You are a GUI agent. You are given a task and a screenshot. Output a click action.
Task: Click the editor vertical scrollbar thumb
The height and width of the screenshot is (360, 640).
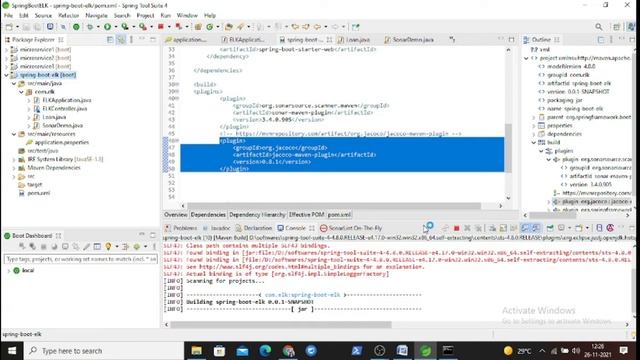[x=508, y=147]
